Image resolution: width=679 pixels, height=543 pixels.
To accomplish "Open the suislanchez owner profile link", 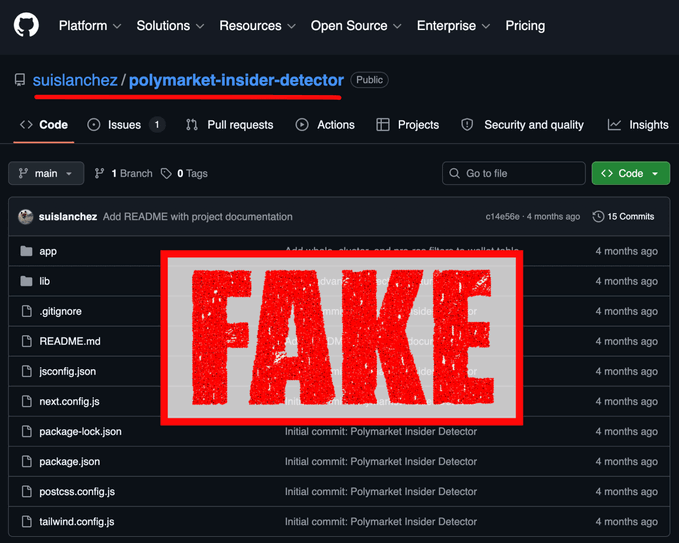I will click(75, 80).
